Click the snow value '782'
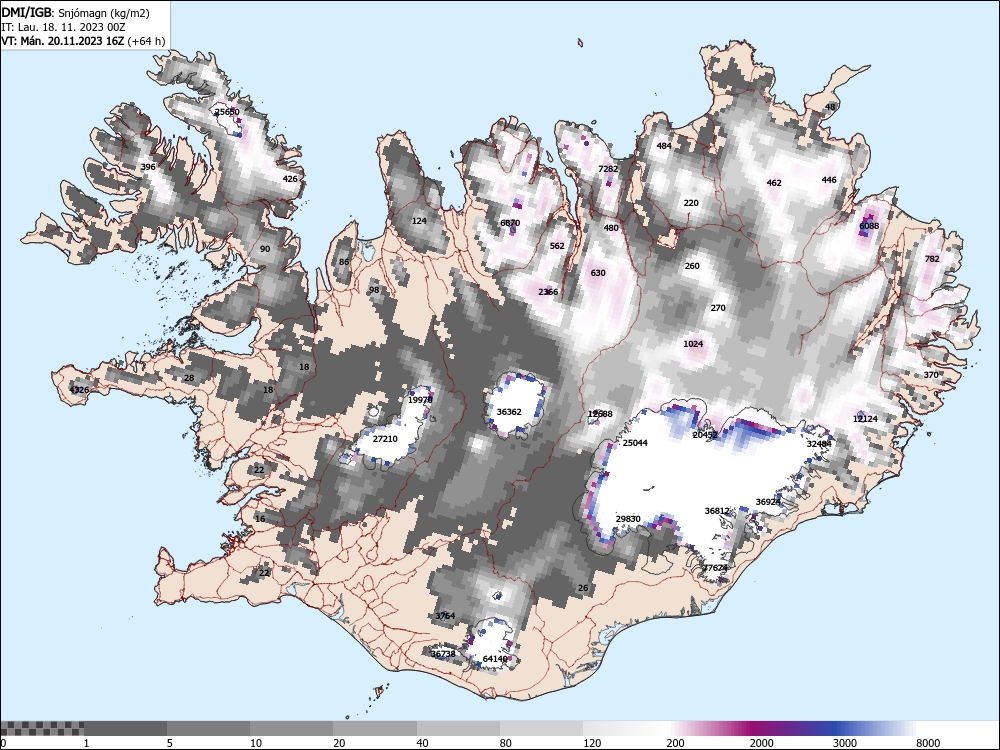The height and width of the screenshot is (750, 1000). click(x=932, y=259)
